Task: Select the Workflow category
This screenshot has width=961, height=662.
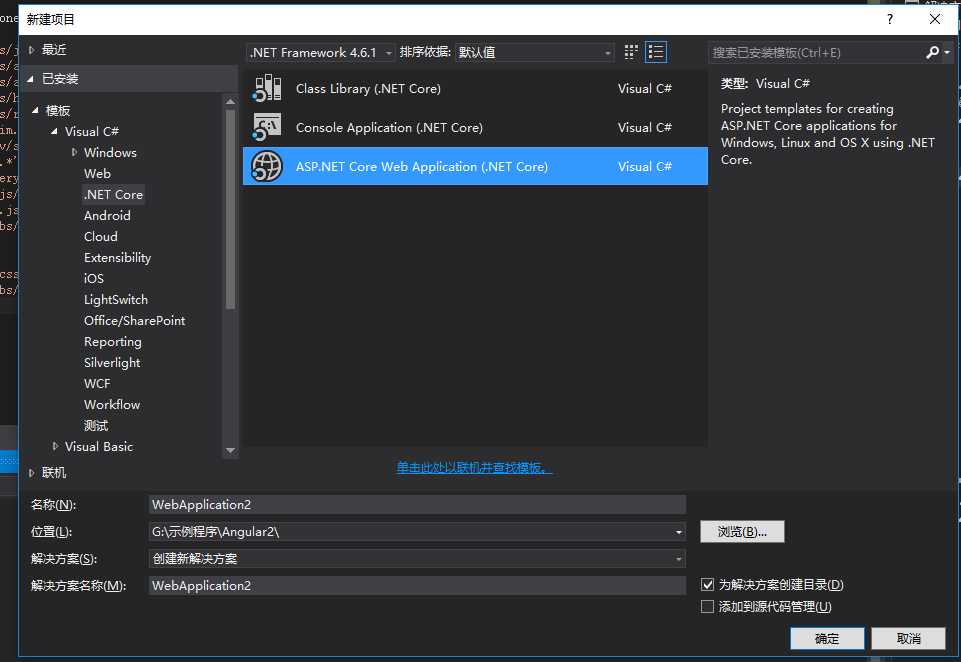Action: (x=112, y=404)
